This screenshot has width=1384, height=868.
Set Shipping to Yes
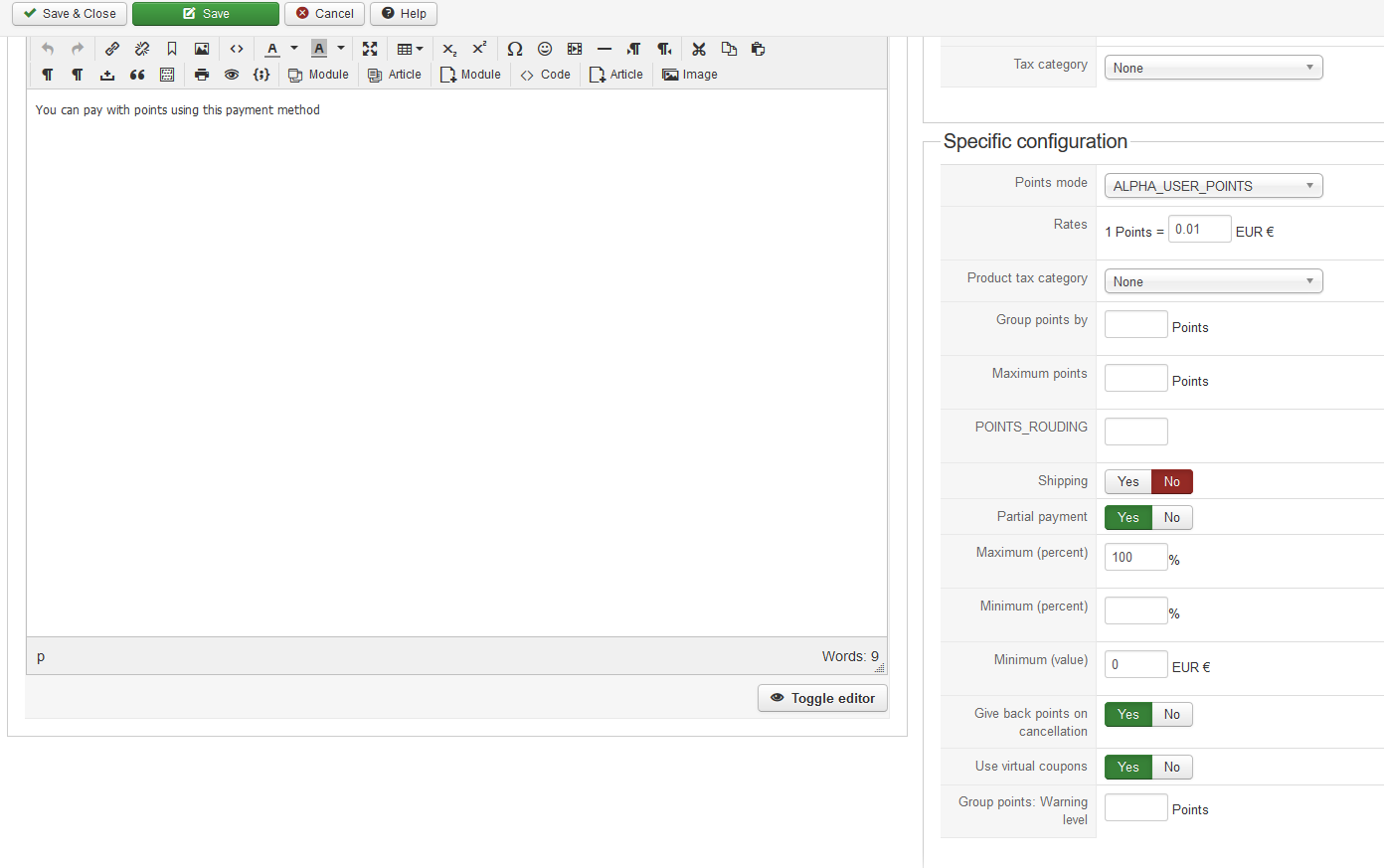pos(1128,482)
